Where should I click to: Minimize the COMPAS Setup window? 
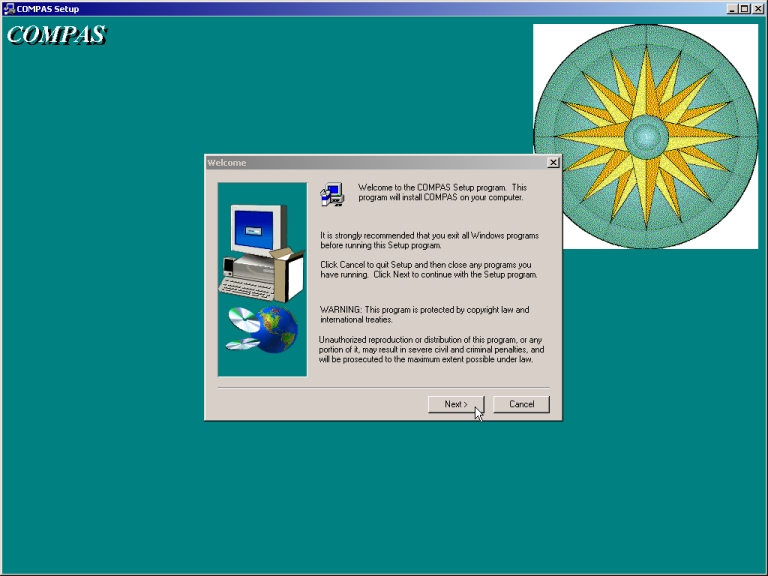pos(732,9)
